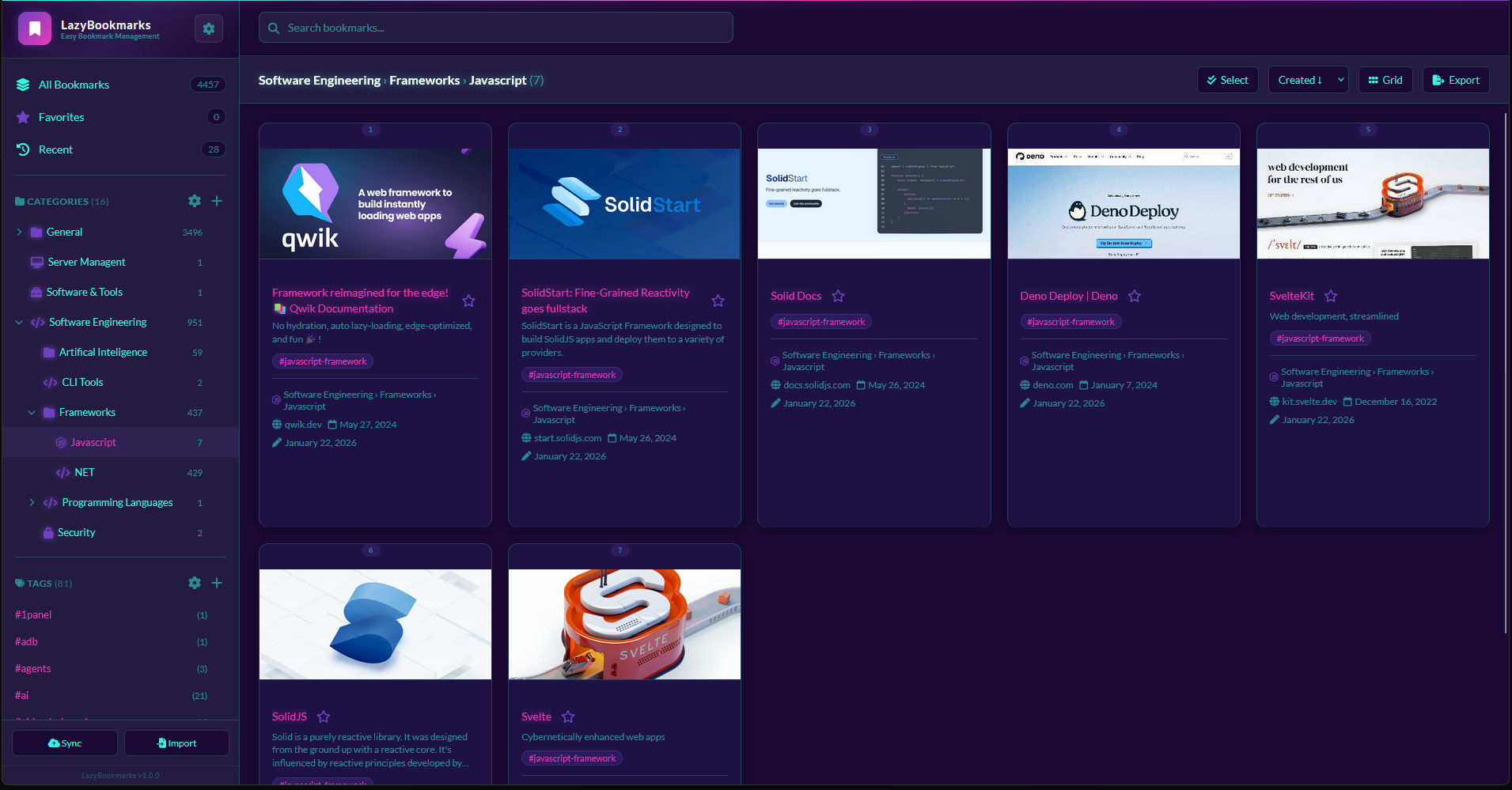Click the main content vertical scrollbar
Screen dimensions: 1512x790
[x=1506, y=372]
